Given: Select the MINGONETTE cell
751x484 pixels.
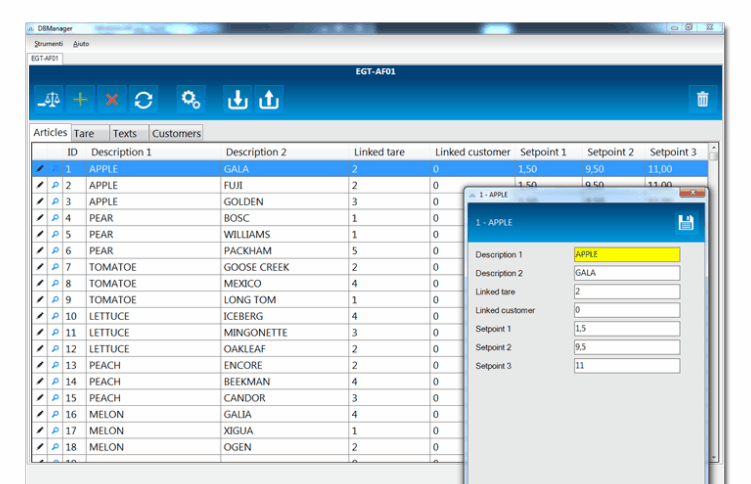Looking at the screenshot, I should click(284, 332).
